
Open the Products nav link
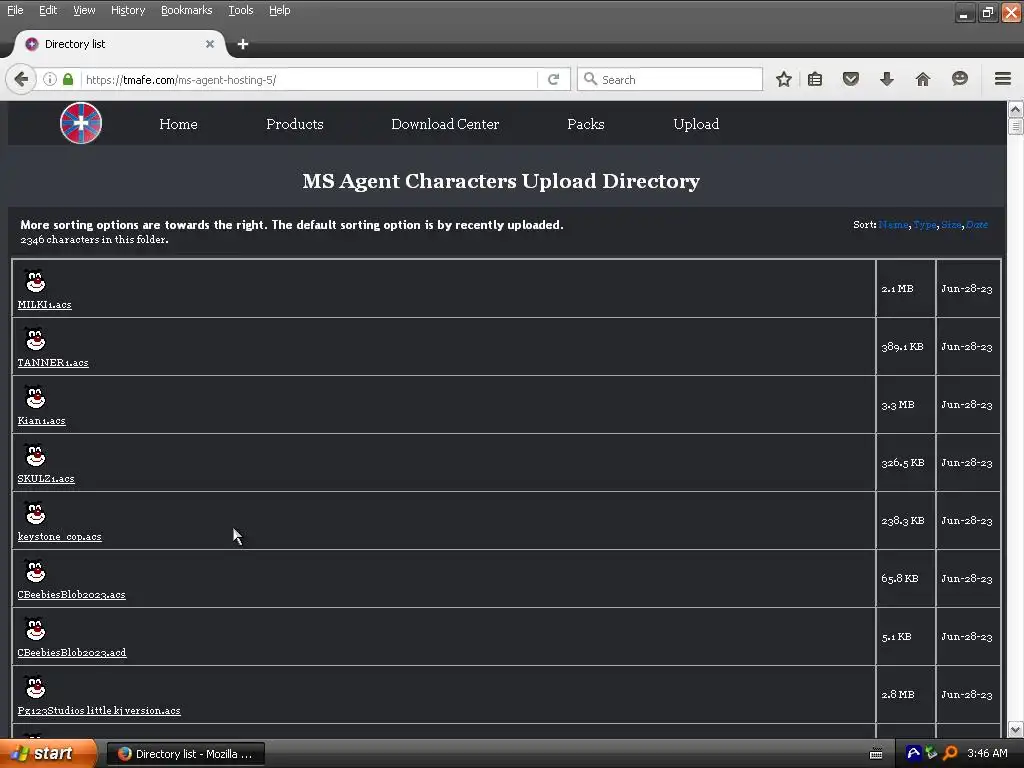(x=295, y=124)
